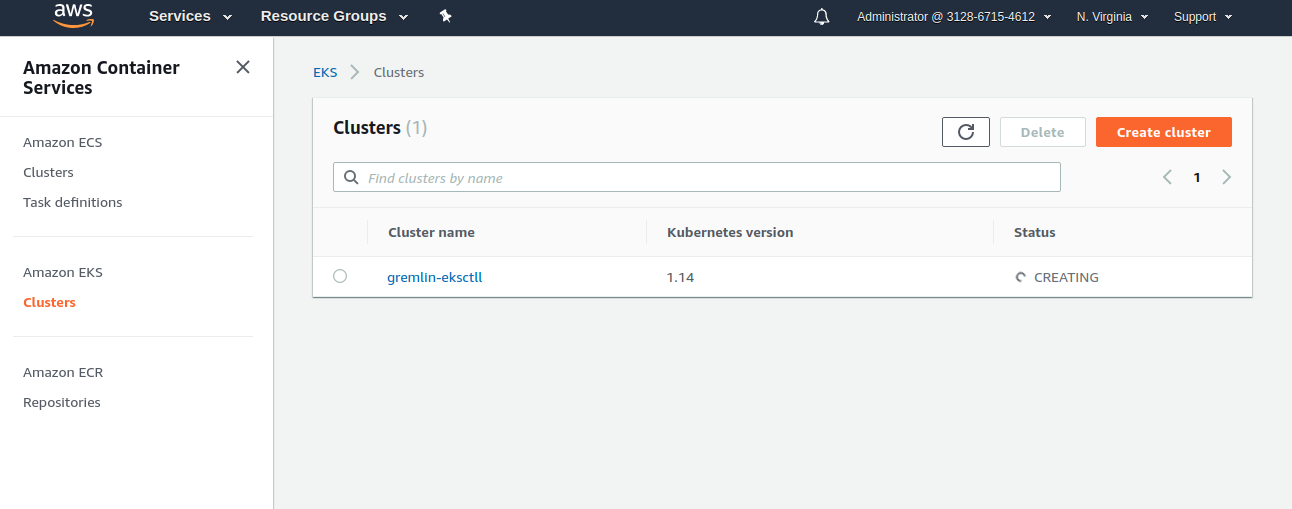Click the Clusters (1) panel heading
This screenshot has width=1292, height=509.
(x=380, y=127)
